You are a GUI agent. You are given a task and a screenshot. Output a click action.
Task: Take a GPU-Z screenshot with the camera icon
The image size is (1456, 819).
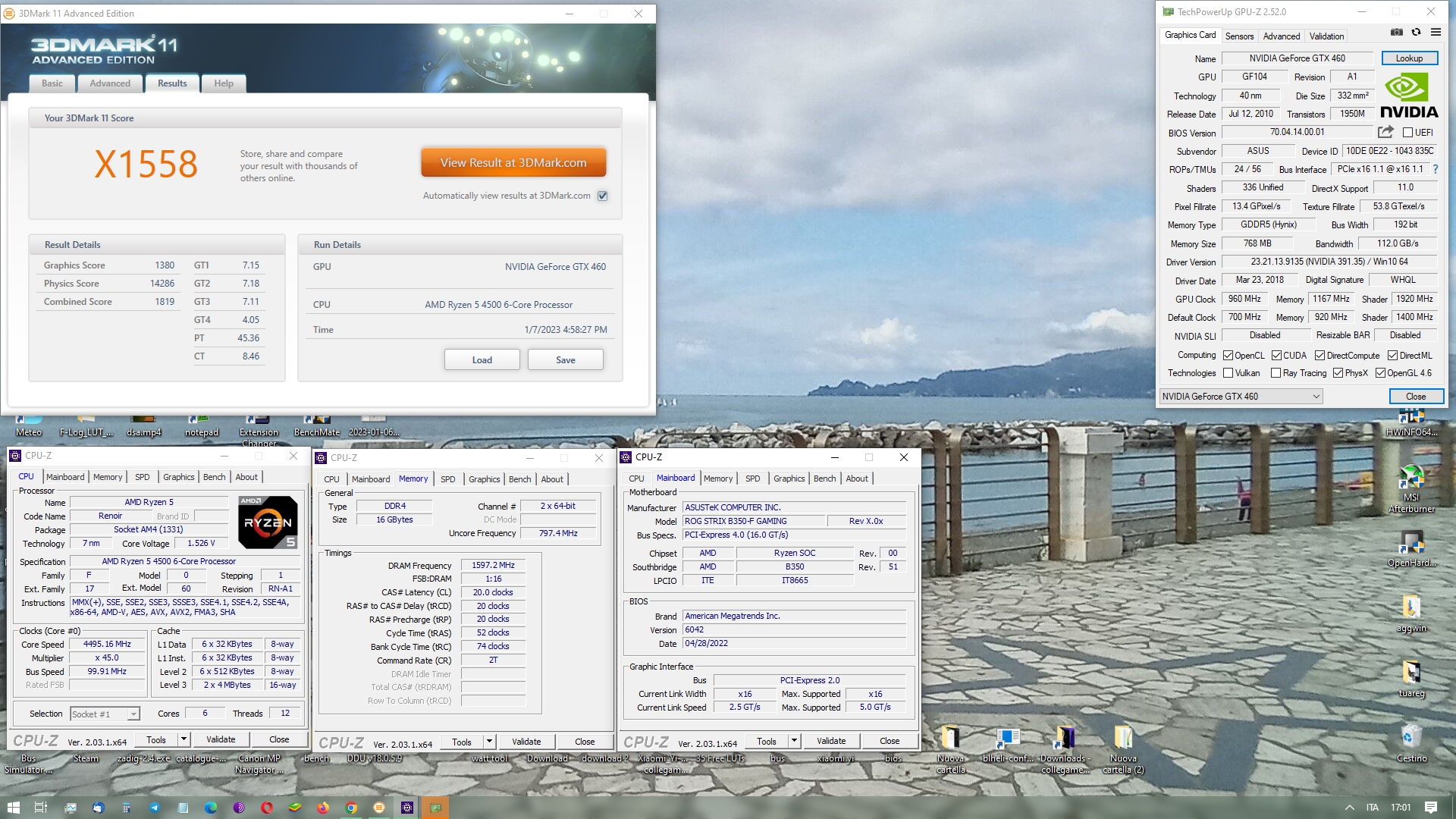tap(1397, 33)
